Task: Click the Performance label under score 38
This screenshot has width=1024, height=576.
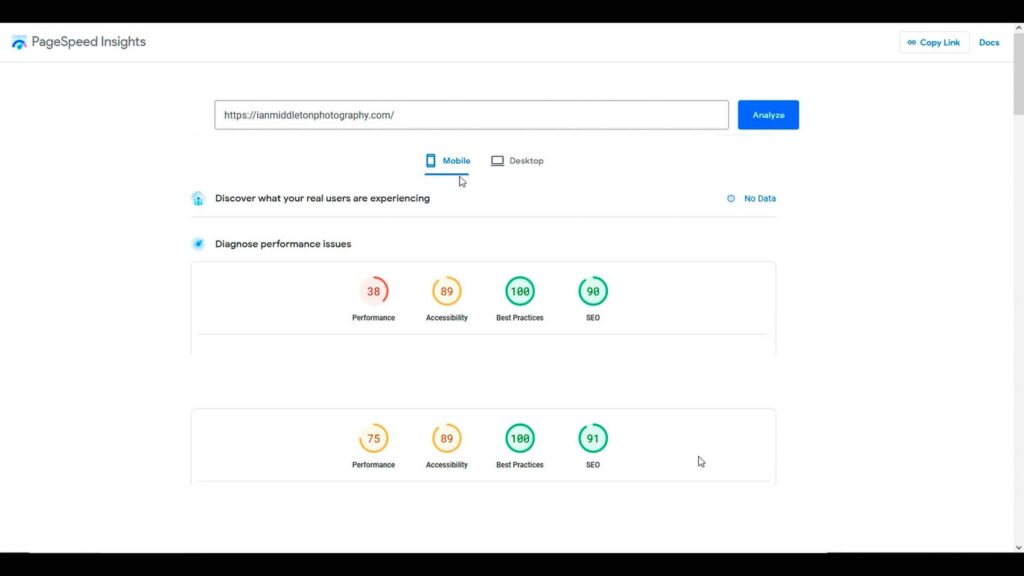Action: pos(374,318)
